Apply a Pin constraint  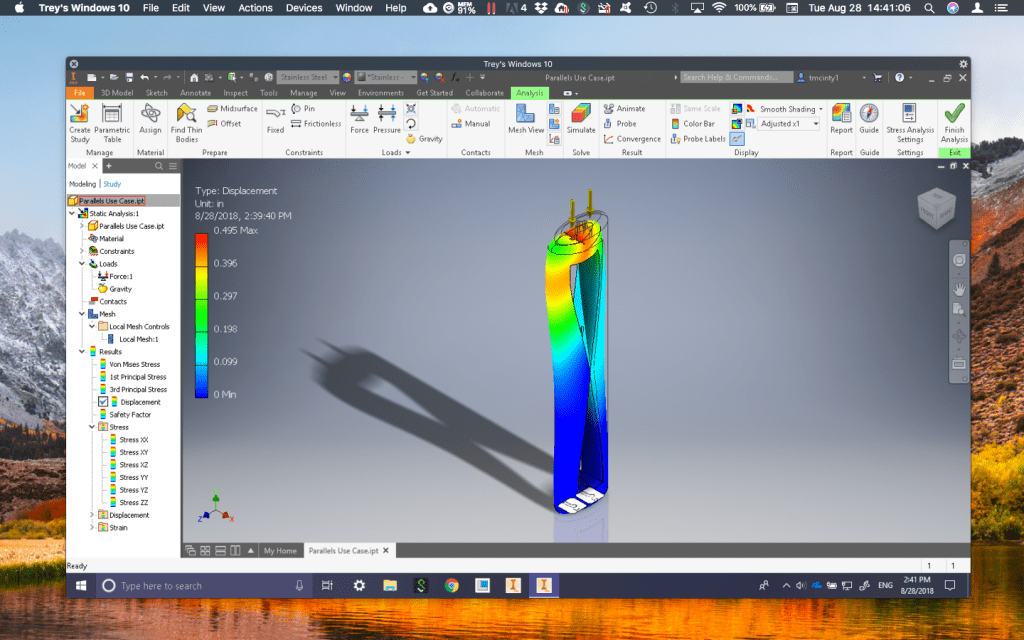tap(303, 108)
